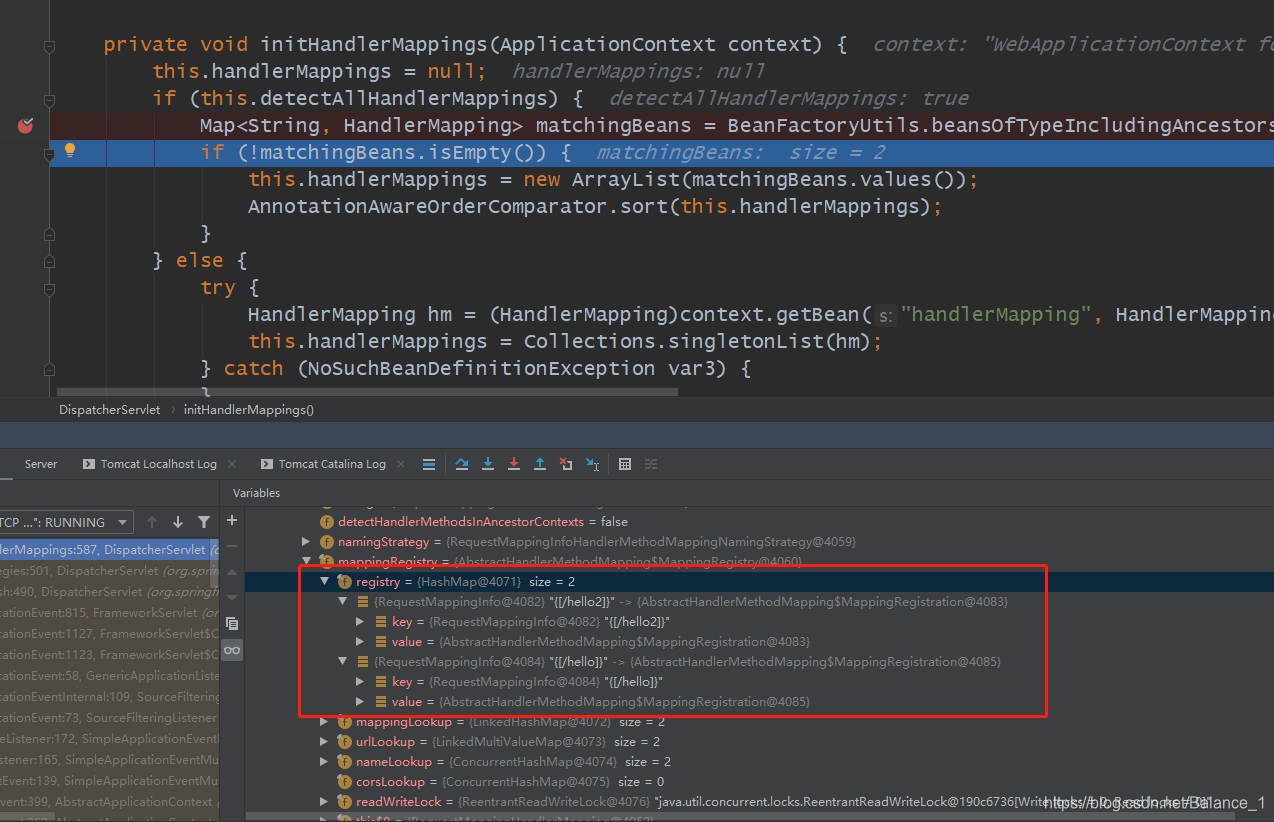
Task: Expand the readWriteLock variable
Action: click(x=324, y=802)
